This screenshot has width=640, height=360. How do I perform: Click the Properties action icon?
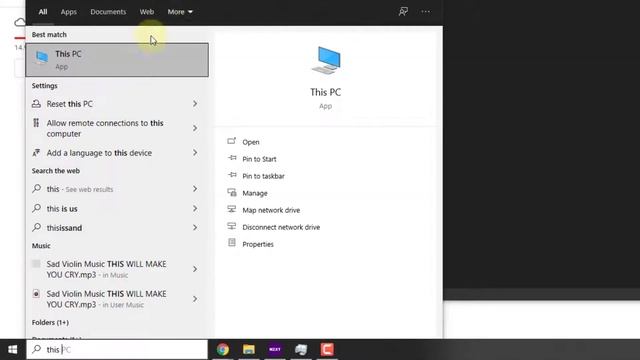(x=232, y=243)
